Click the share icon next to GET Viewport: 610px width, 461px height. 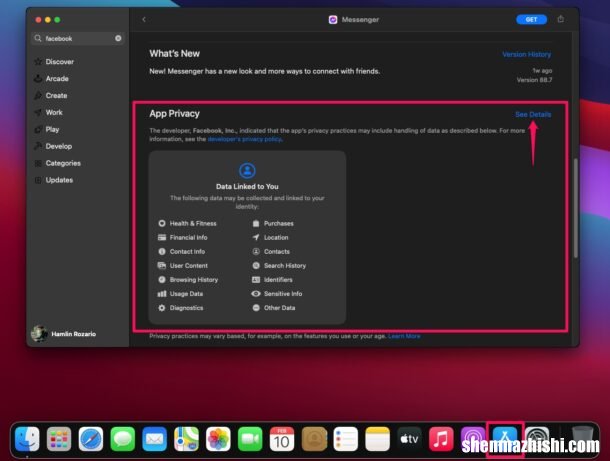click(x=561, y=19)
